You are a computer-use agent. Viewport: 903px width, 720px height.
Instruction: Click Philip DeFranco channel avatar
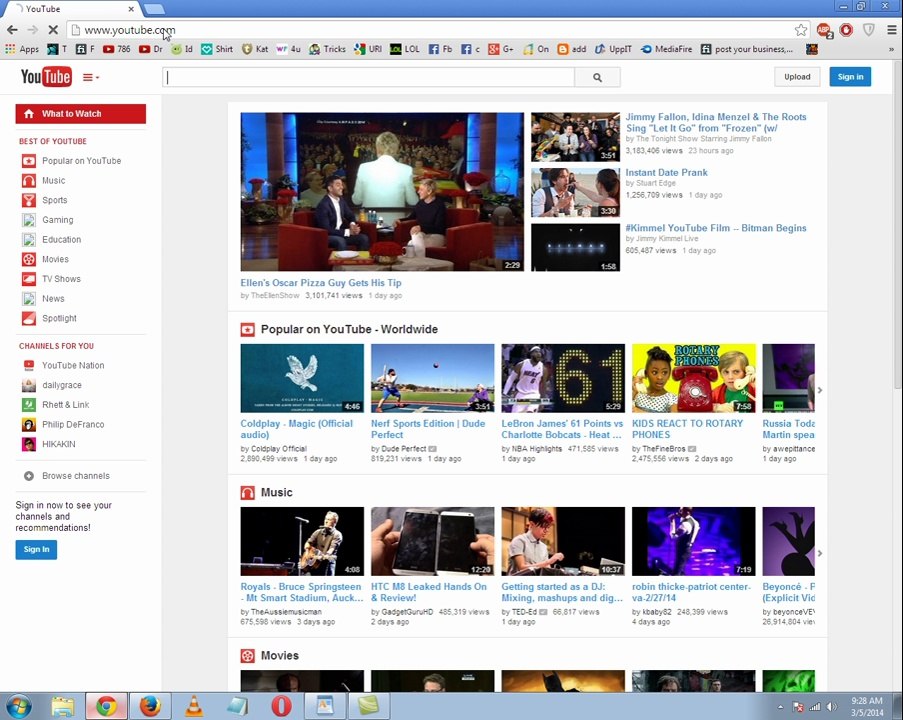click(29, 425)
